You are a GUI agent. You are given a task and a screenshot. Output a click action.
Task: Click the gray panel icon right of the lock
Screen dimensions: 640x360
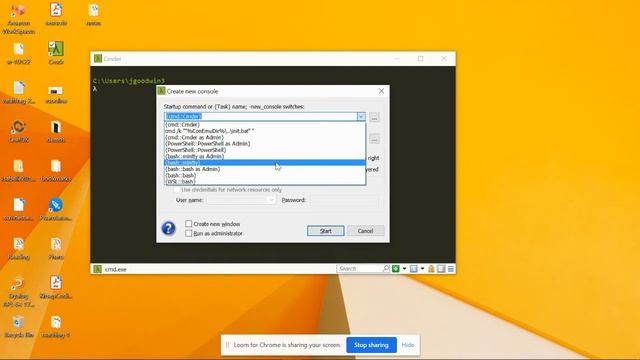441,269
